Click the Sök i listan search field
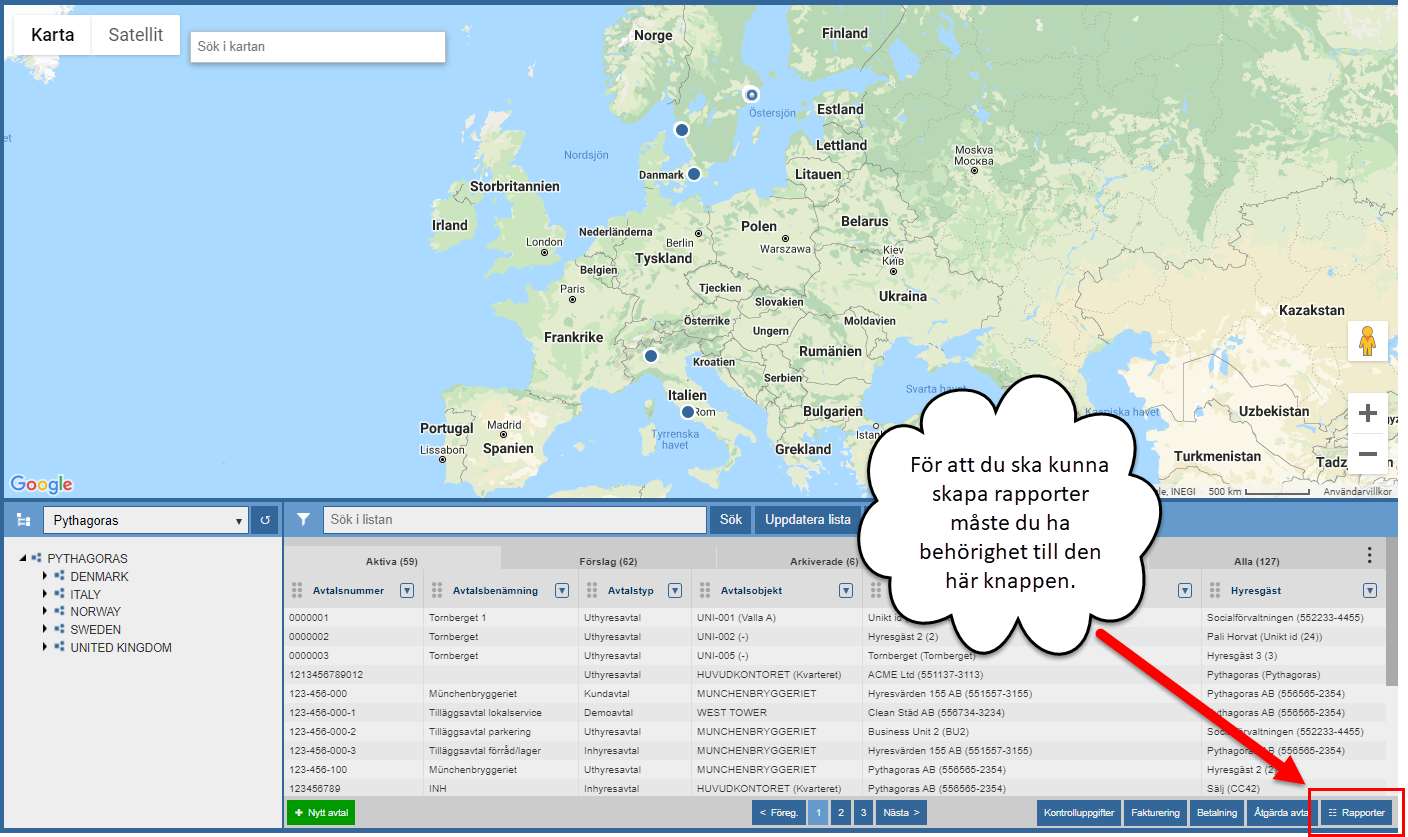Screen dimensions: 1408x837 tap(514, 520)
